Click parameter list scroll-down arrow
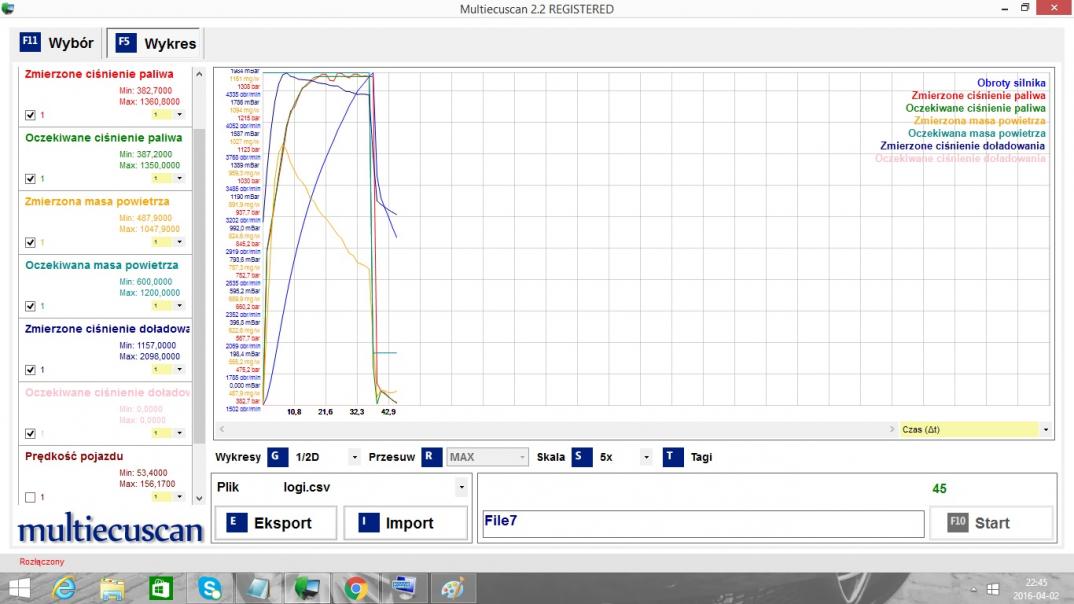 199,499
